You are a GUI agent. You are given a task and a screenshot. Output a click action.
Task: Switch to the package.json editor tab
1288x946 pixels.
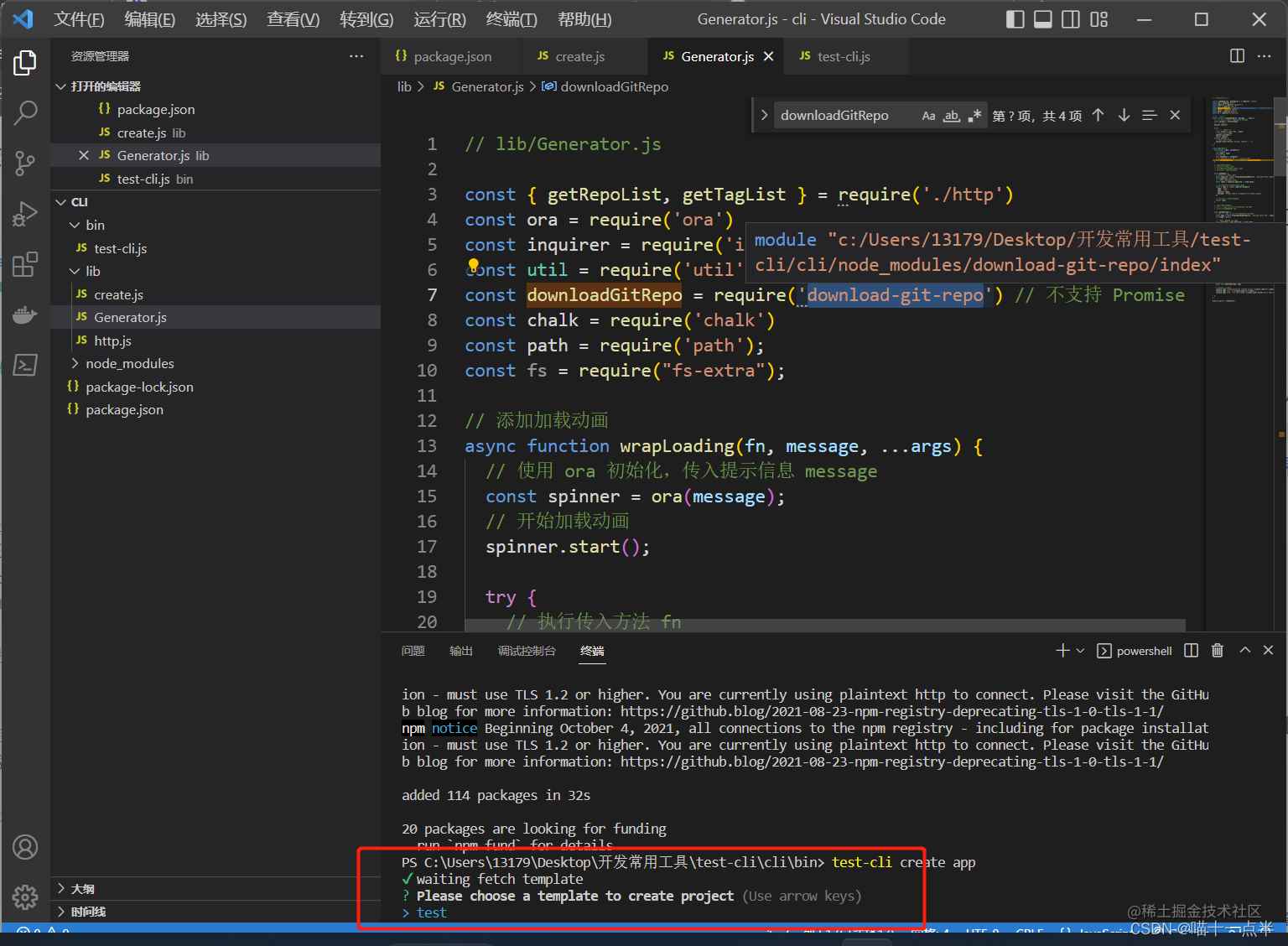click(452, 56)
